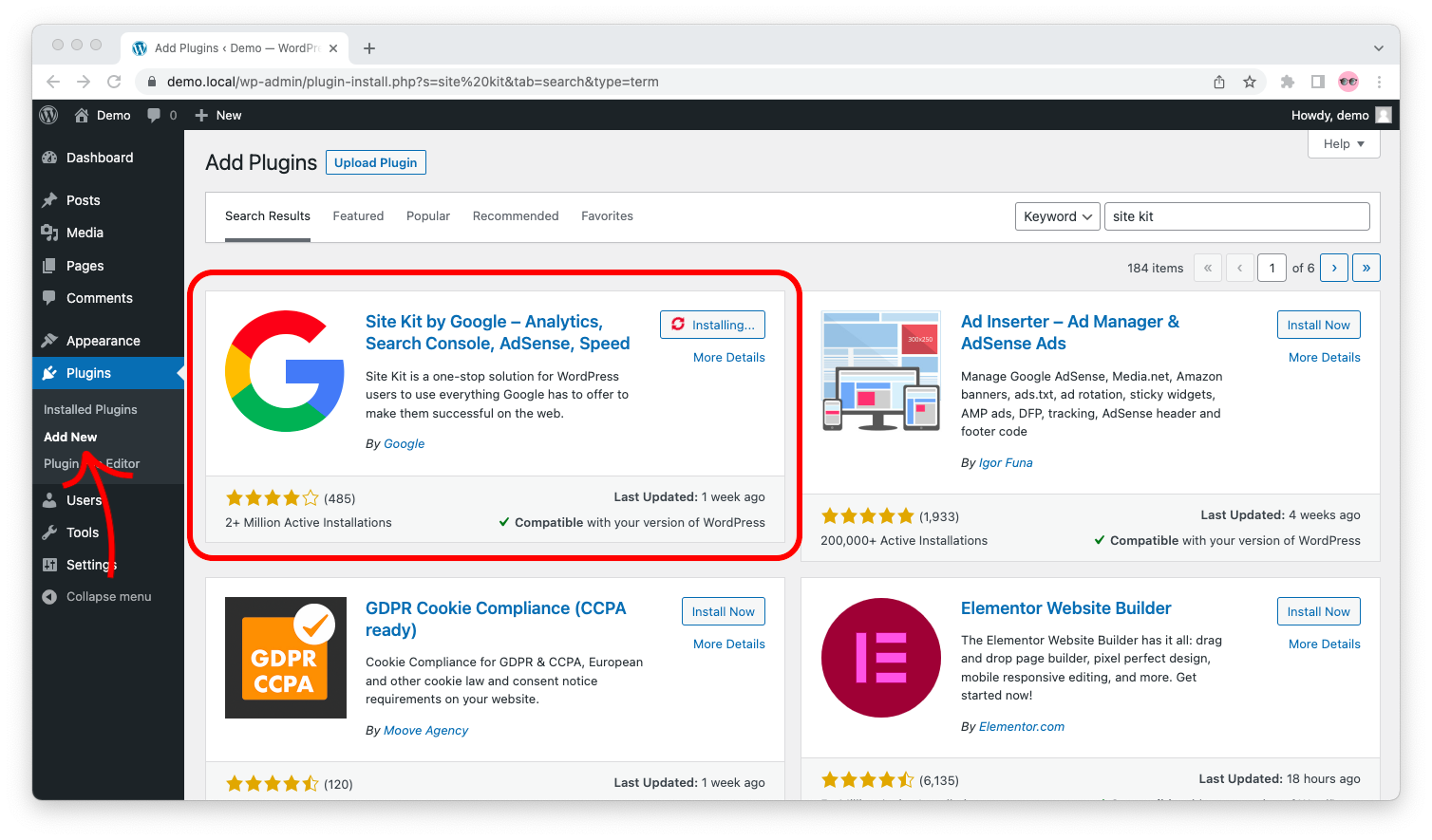Image resolution: width=1432 pixels, height=840 pixels.
Task: Open More Details for Elementor
Action: (x=1324, y=644)
